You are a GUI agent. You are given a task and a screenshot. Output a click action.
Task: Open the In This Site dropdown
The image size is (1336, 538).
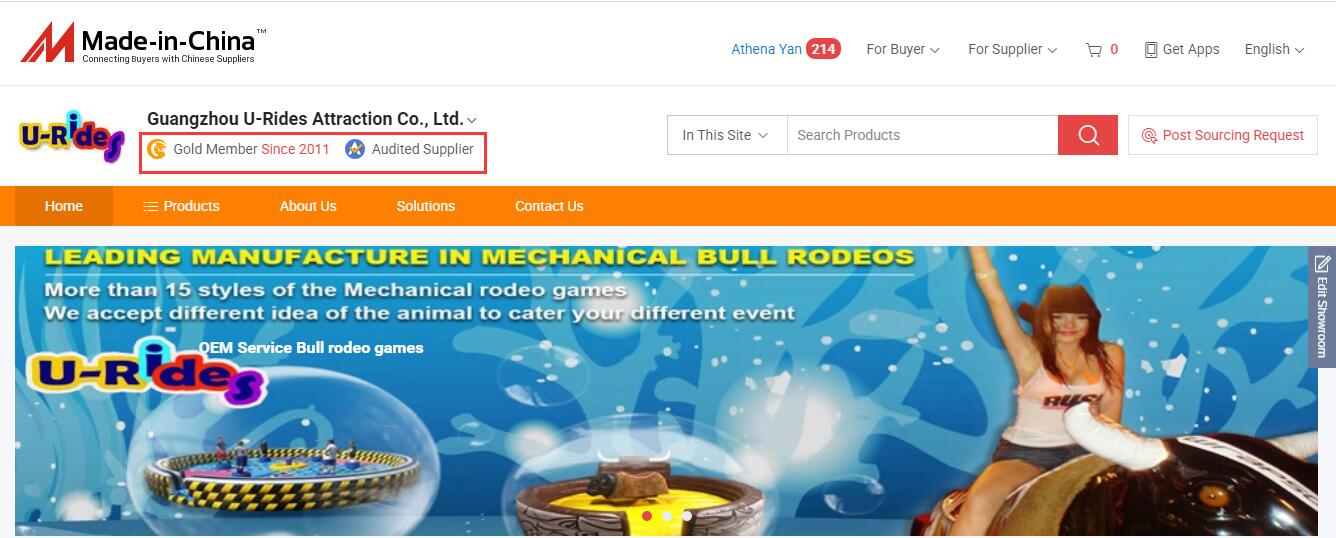pyautogui.click(x=727, y=135)
